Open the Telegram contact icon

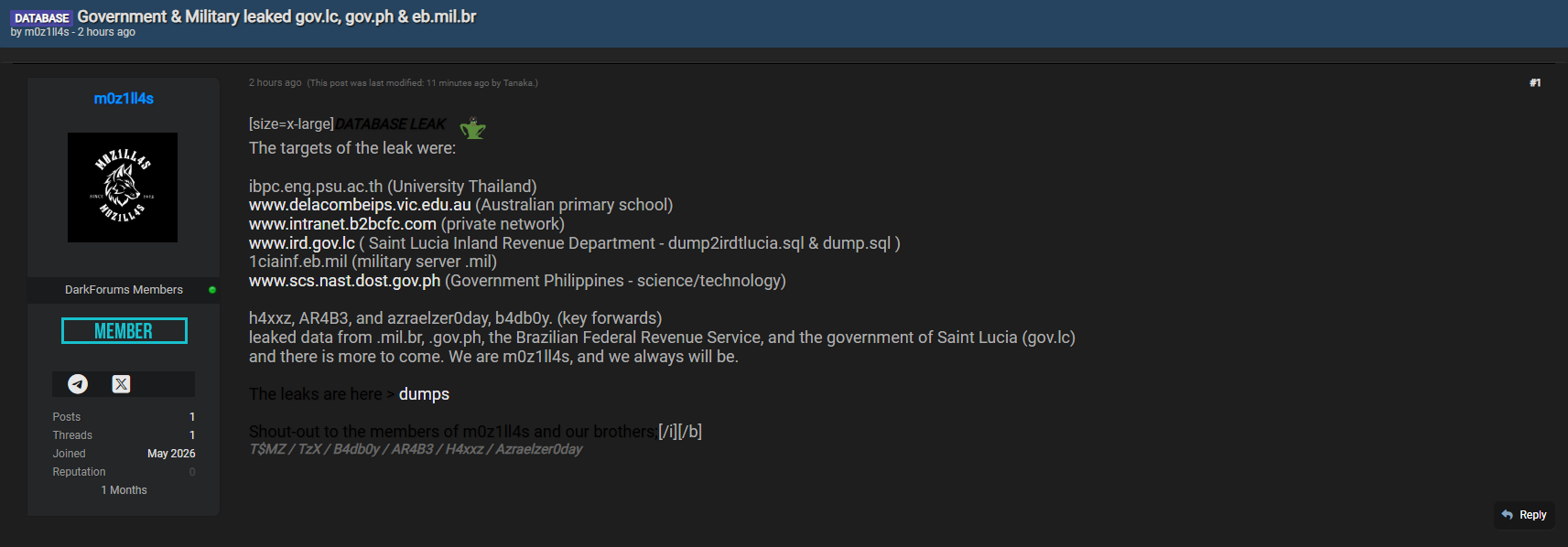click(x=78, y=384)
